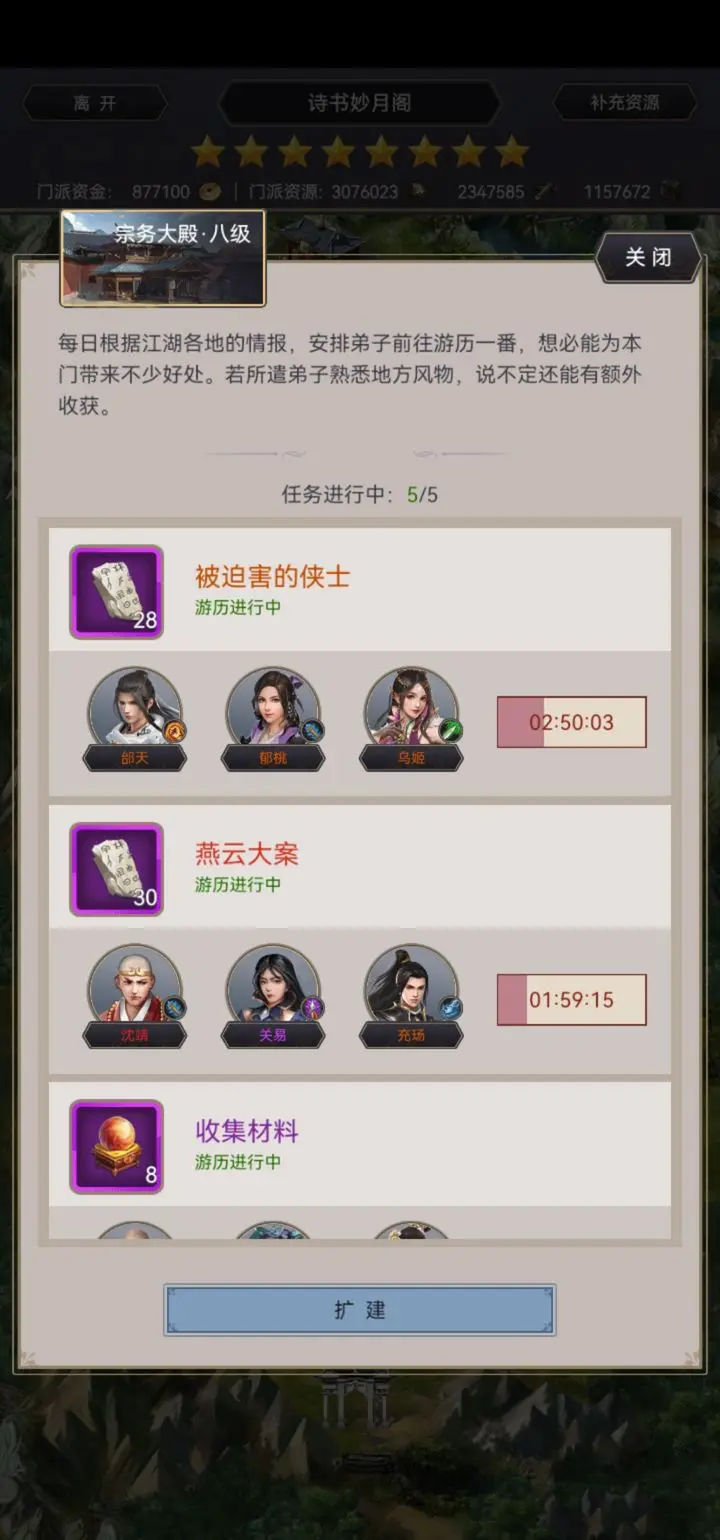This screenshot has height=1540, width=720.
Task: Select disciple 关易's portrait
Action: [x=273, y=986]
